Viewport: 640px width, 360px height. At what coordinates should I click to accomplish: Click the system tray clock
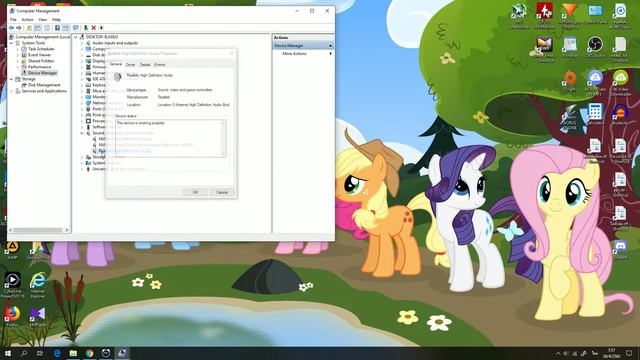(x=611, y=353)
